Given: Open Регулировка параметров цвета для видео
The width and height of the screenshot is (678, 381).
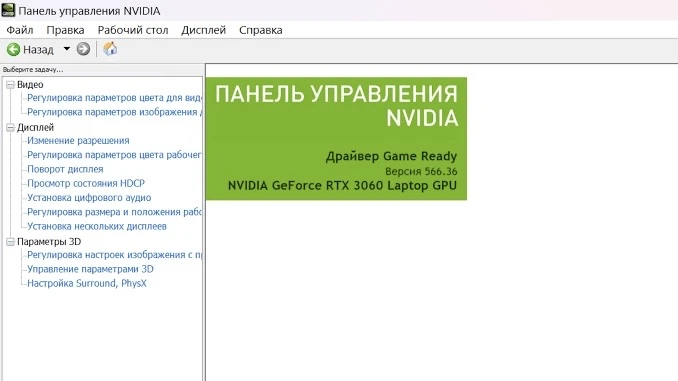Looking at the screenshot, I should [x=114, y=98].
